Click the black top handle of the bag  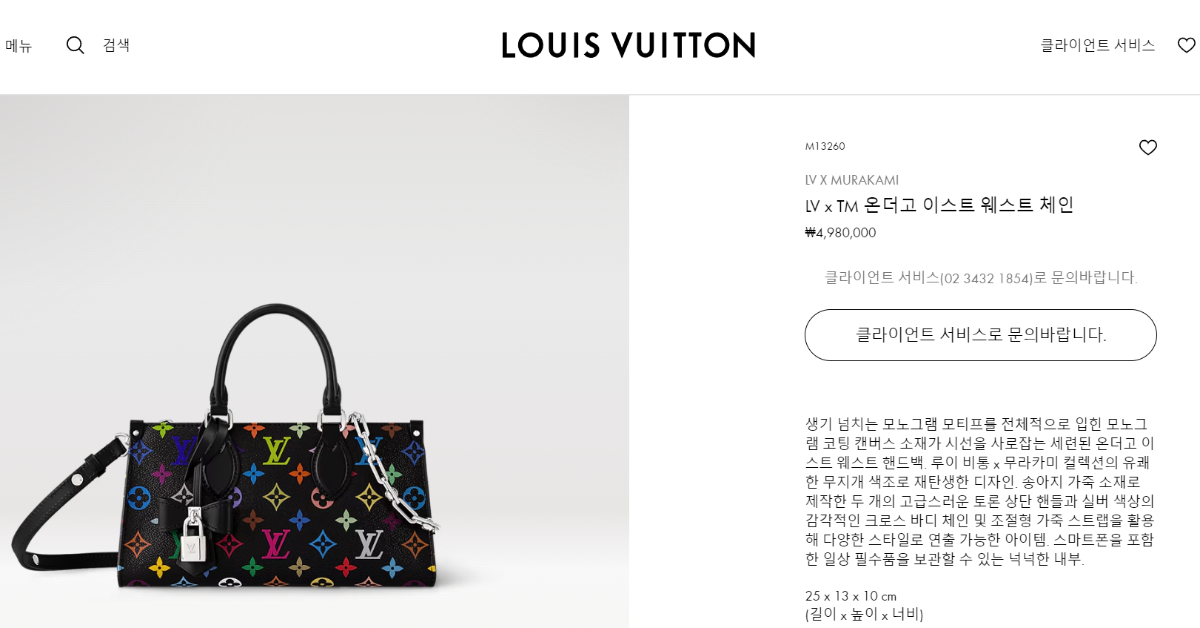coord(279,352)
